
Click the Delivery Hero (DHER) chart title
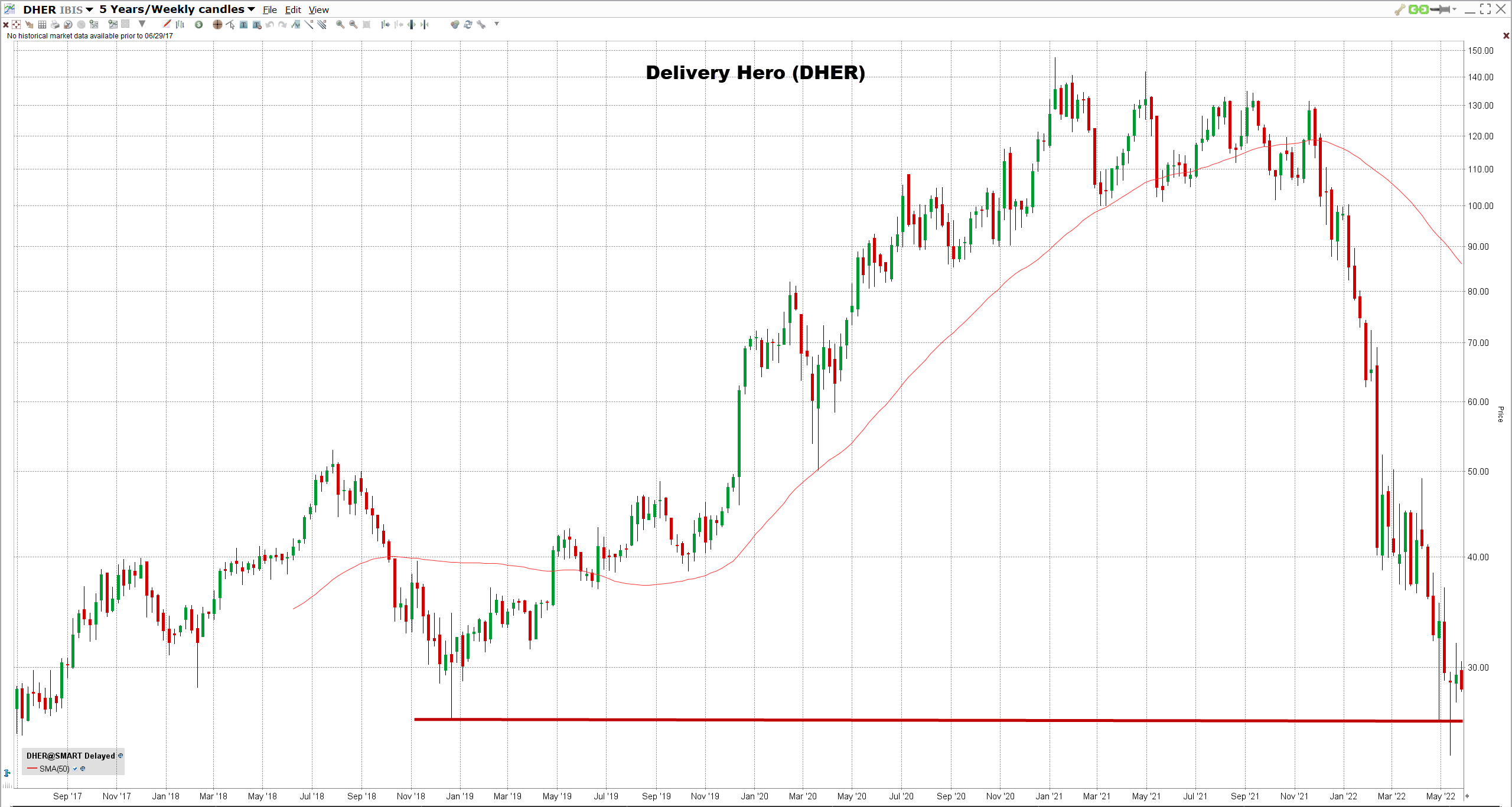pyautogui.click(x=755, y=73)
